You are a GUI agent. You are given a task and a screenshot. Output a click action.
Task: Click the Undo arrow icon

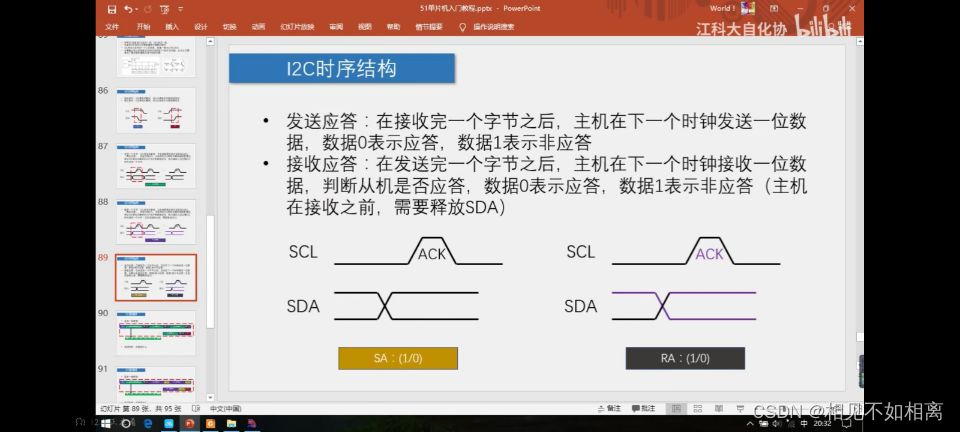point(127,9)
